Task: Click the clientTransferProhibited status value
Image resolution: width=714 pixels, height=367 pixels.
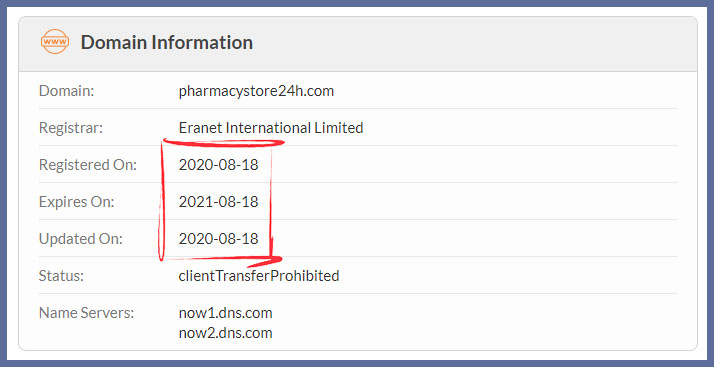Action: 259,276
